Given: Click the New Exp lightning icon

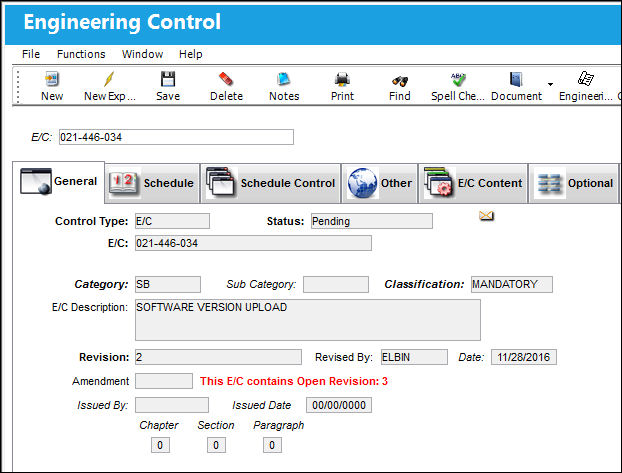Looking at the screenshot, I should pyautogui.click(x=109, y=79).
